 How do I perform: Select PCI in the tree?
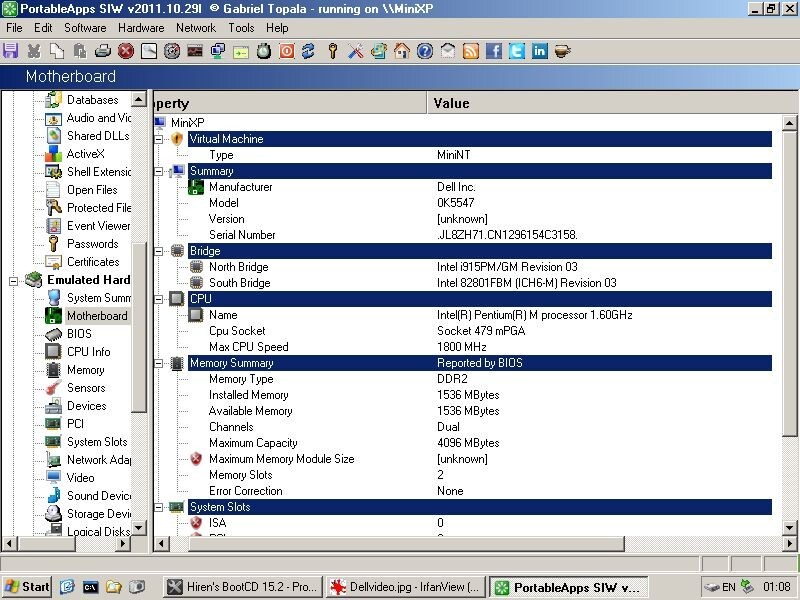[x=75, y=423]
